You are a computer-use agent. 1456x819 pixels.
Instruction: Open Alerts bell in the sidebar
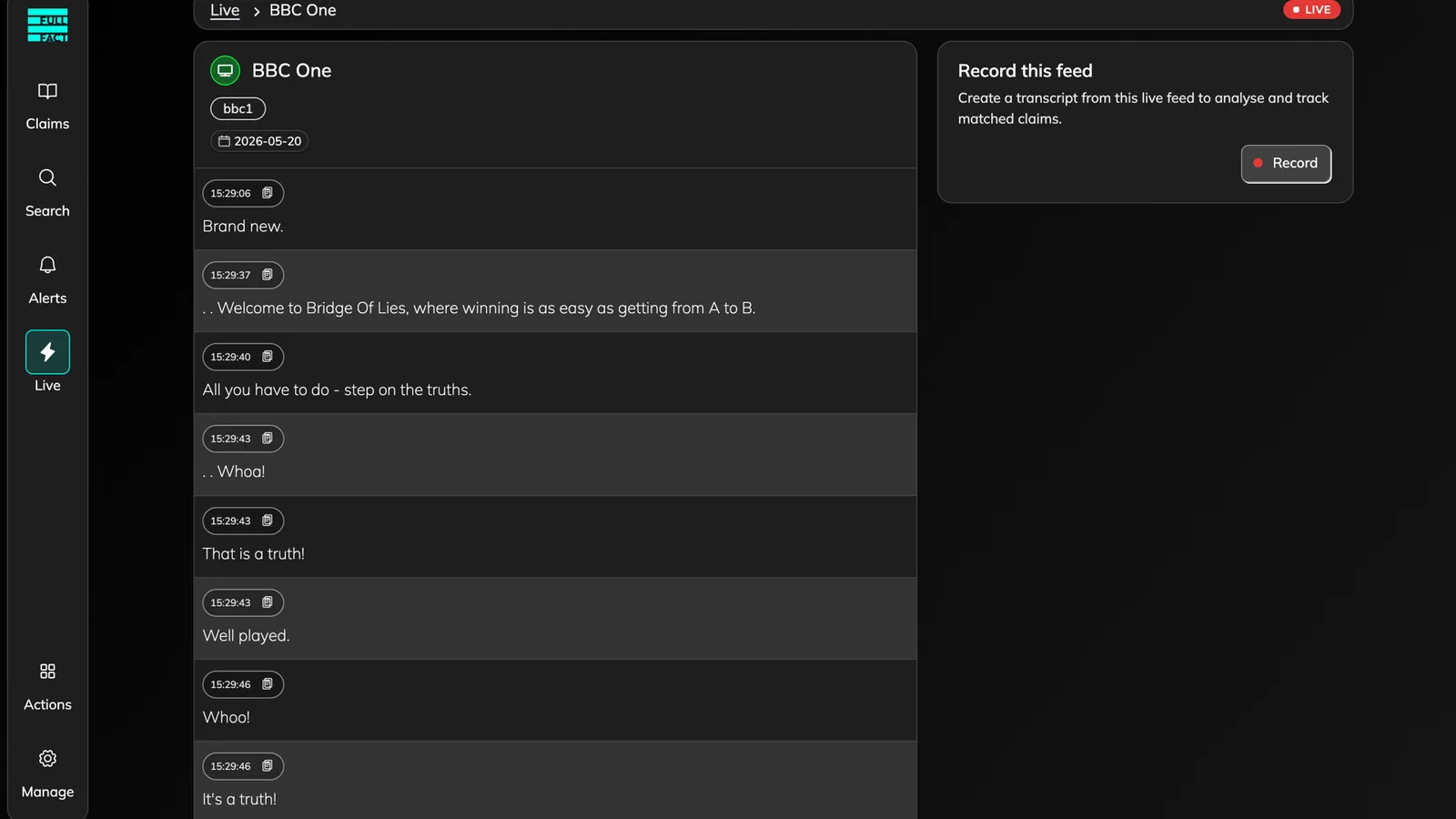pyautogui.click(x=47, y=280)
